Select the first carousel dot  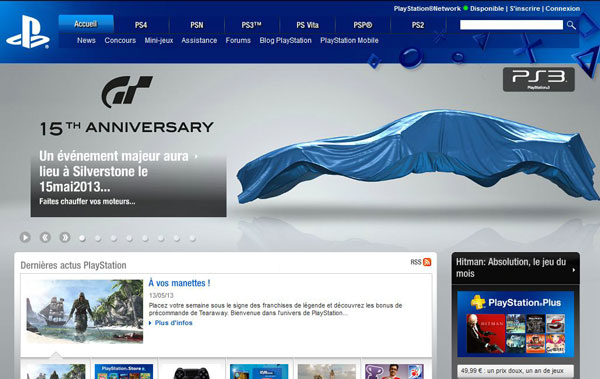coord(82,238)
